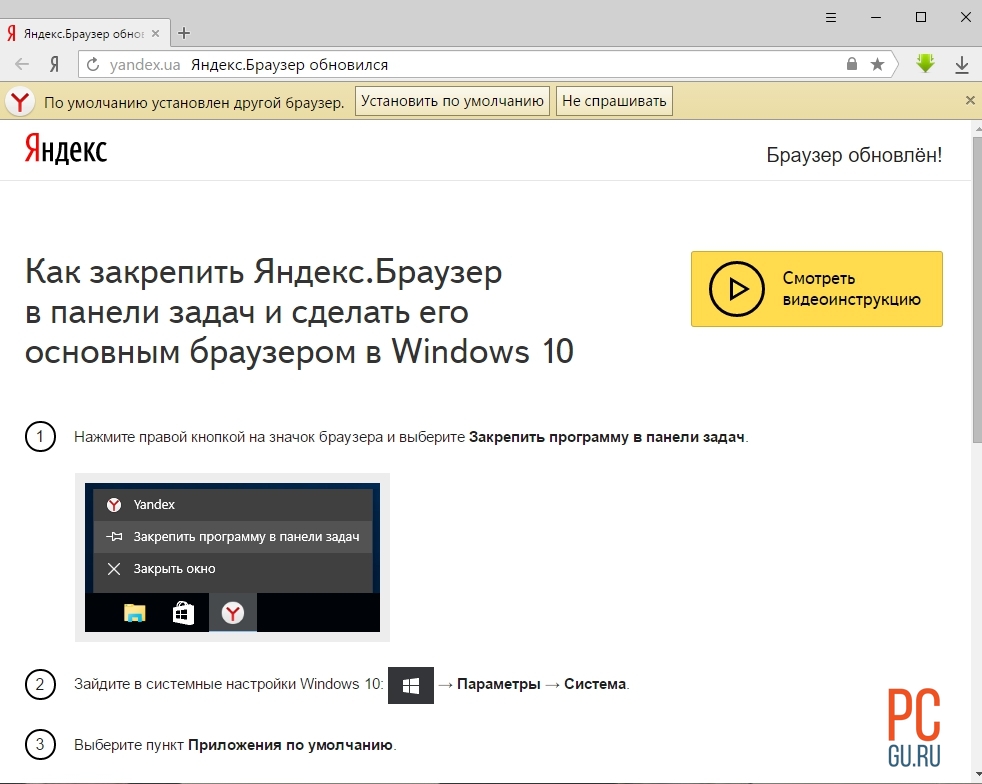This screenshot has height=784, width=982.
Task: Click inside the address bar field
Action: click(x=488, y=64)
